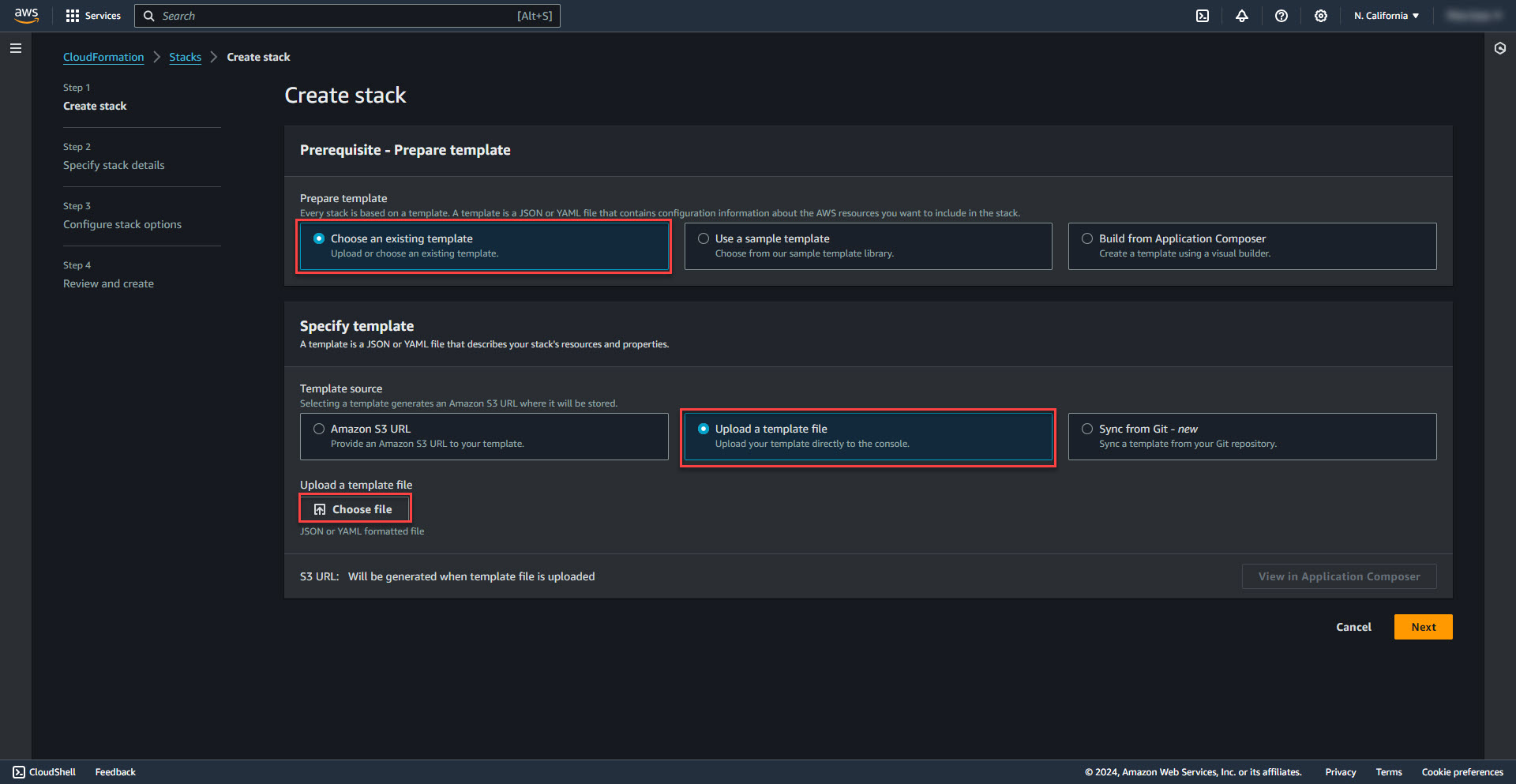Select Amazon S3 URL template source

click(484, 437)
